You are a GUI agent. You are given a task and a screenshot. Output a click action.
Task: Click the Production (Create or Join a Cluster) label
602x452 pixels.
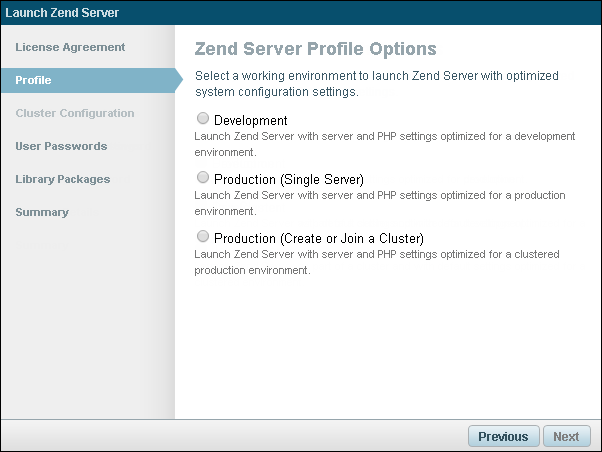(319, 239)
